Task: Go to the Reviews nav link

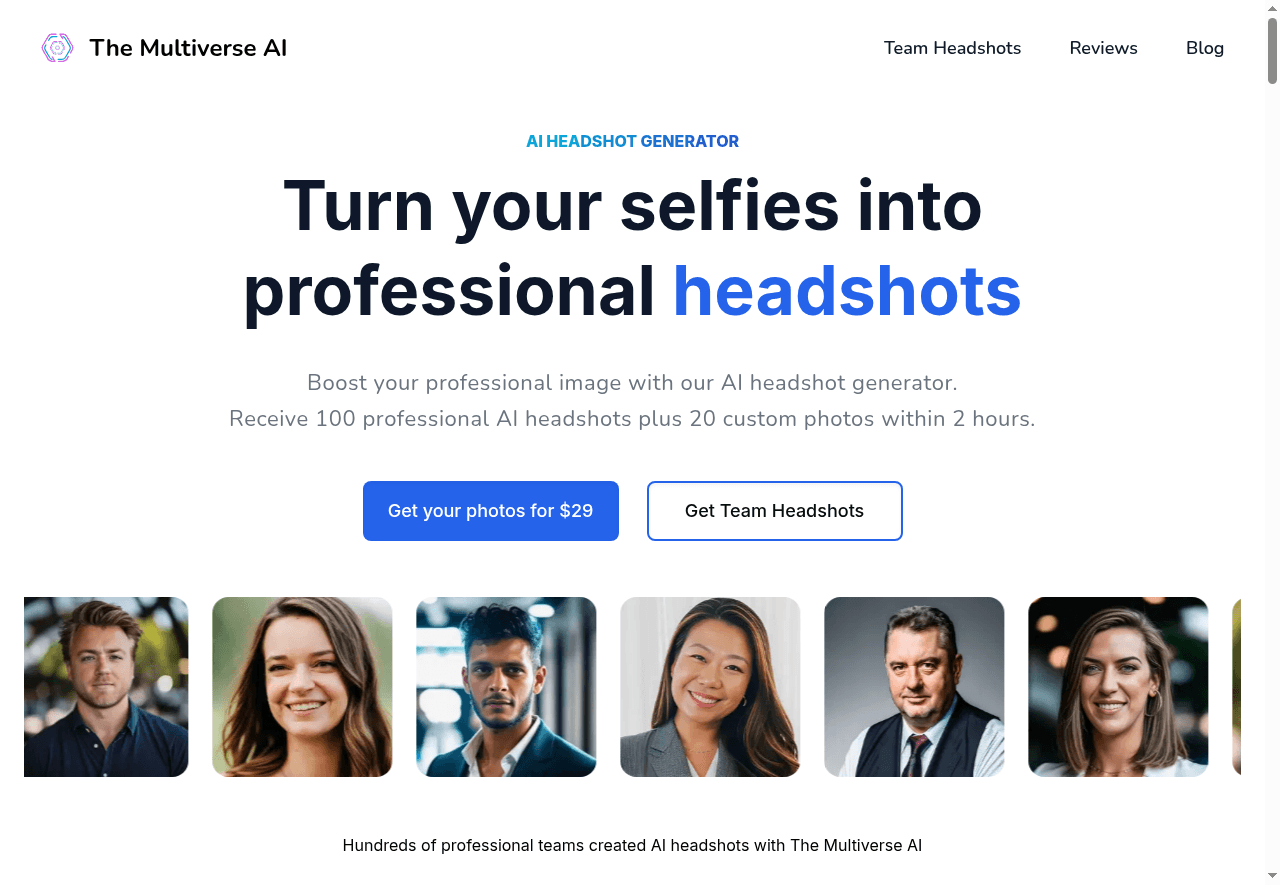Action: point(1103,48)
